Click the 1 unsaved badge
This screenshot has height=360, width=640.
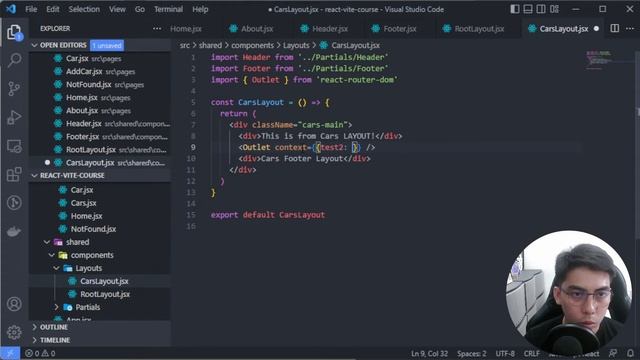pyautogui.click(x=107, y=45)
